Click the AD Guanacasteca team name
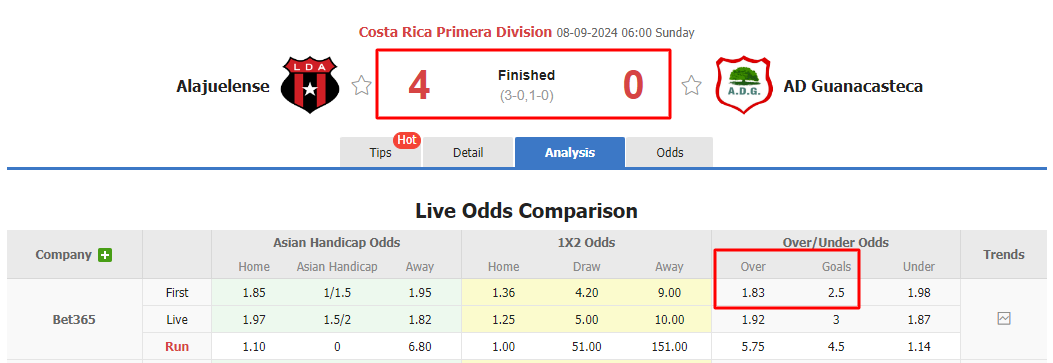This screenshot has width=1053, height=363. [x=853, y=86]
